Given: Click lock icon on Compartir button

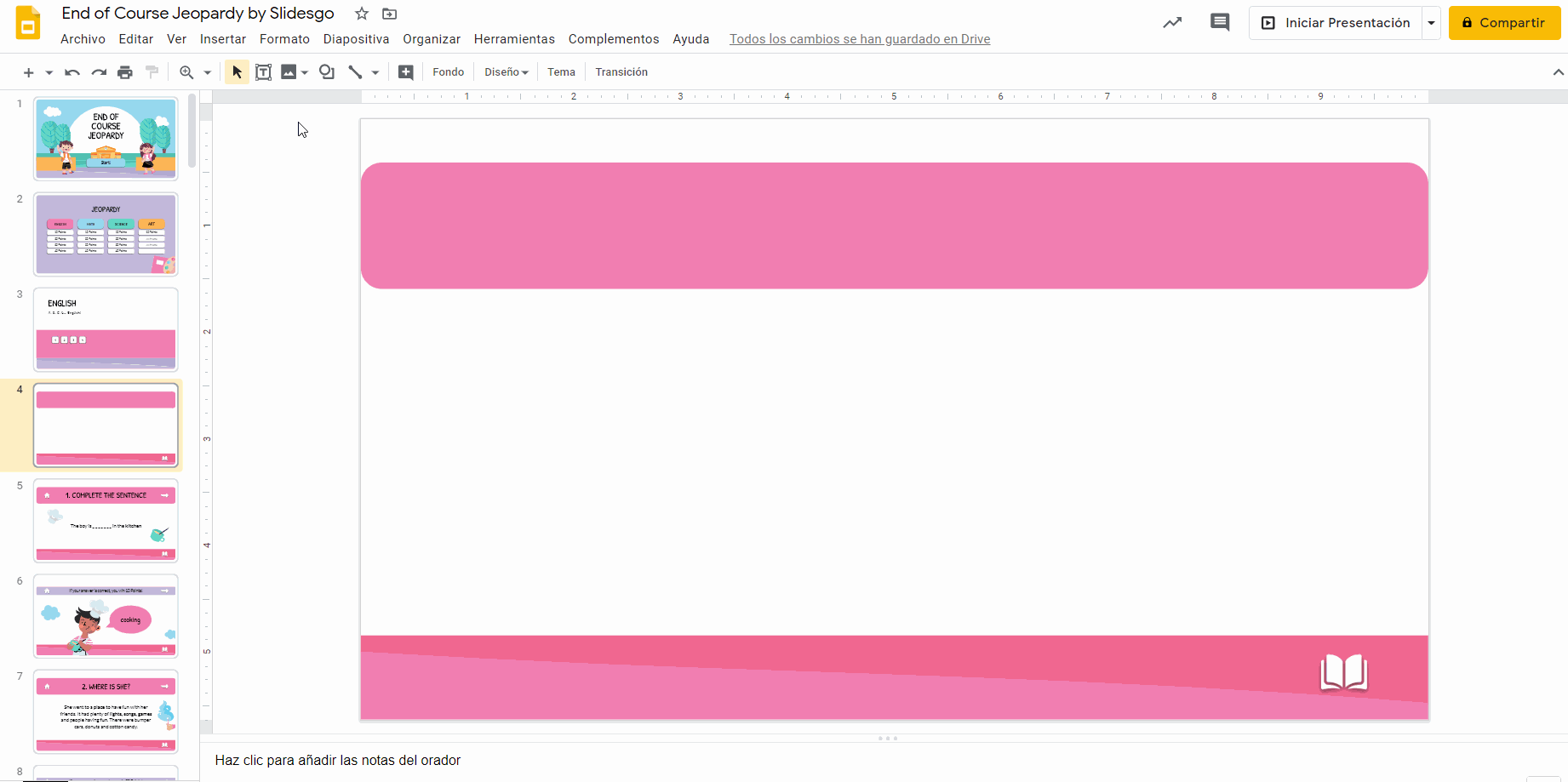Looking at the screenshot, I should point(1467,23).
